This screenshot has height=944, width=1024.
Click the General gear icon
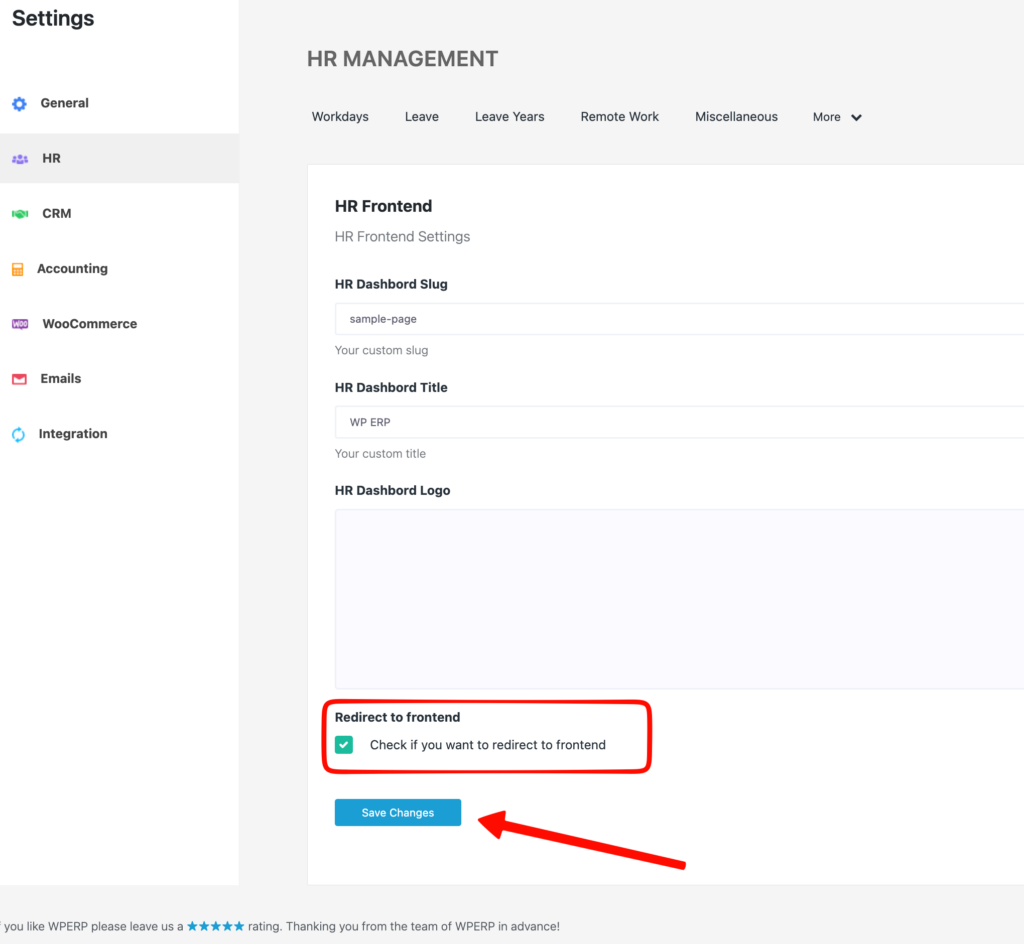click(x=19, y=104)
